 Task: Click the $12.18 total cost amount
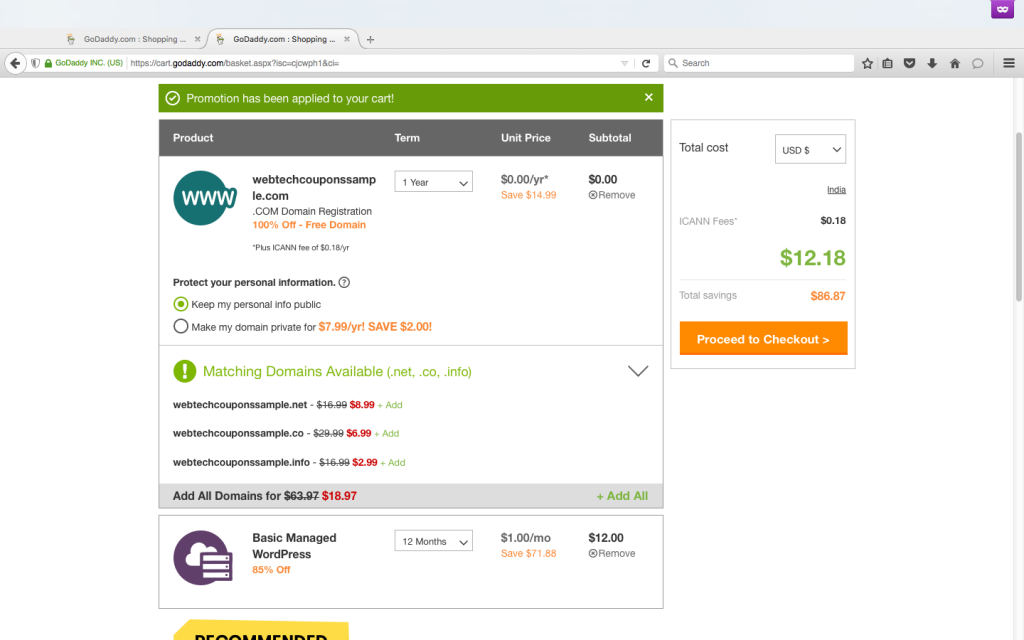812,258
